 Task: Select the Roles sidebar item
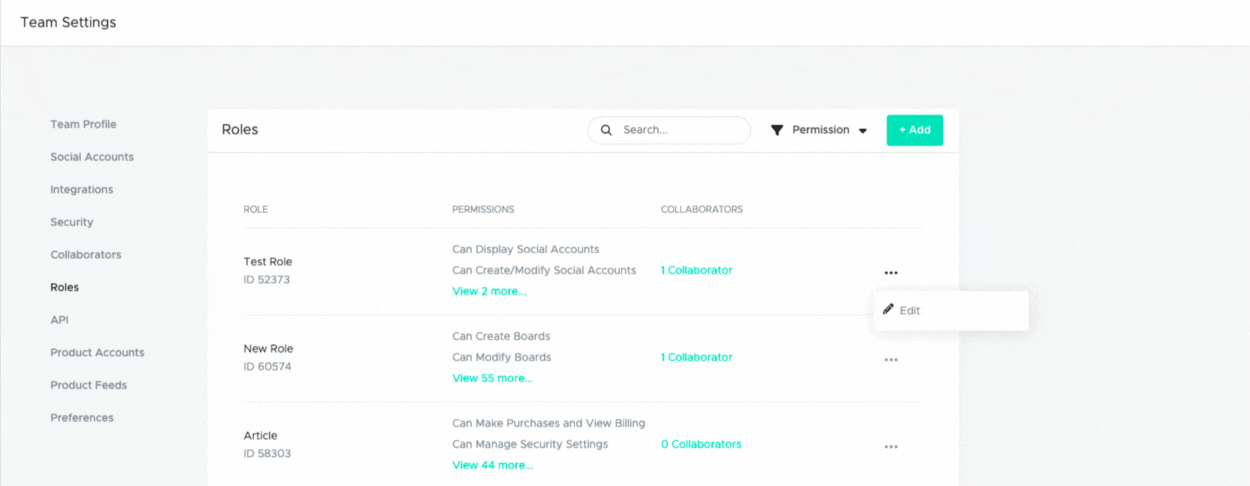65,287
